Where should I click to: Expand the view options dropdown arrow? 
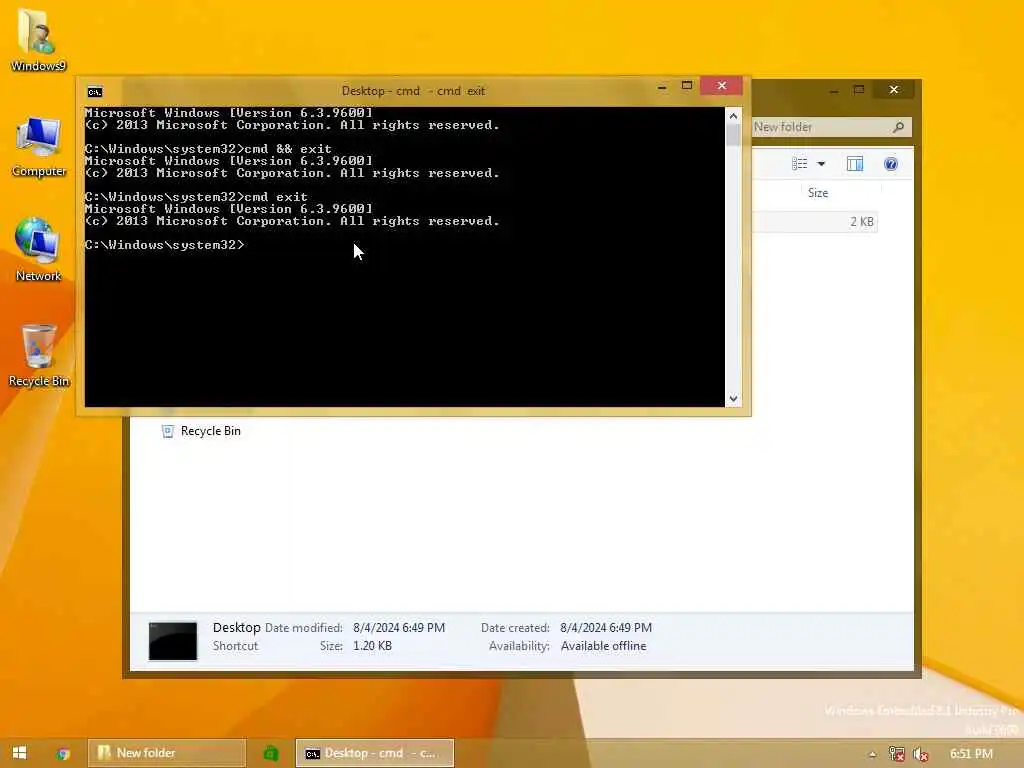coord(821,164)
